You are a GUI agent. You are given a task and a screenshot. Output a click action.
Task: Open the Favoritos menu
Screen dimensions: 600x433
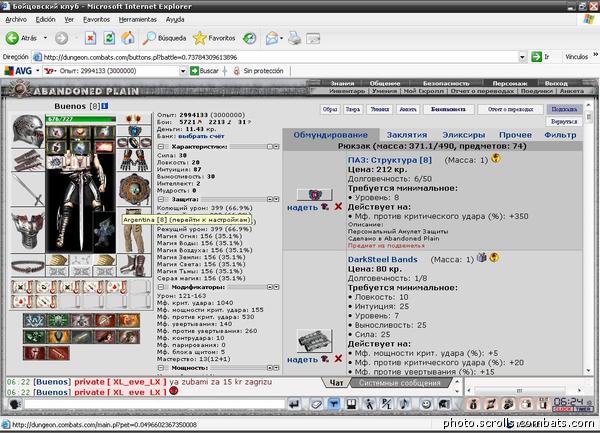tap(96, 20)
